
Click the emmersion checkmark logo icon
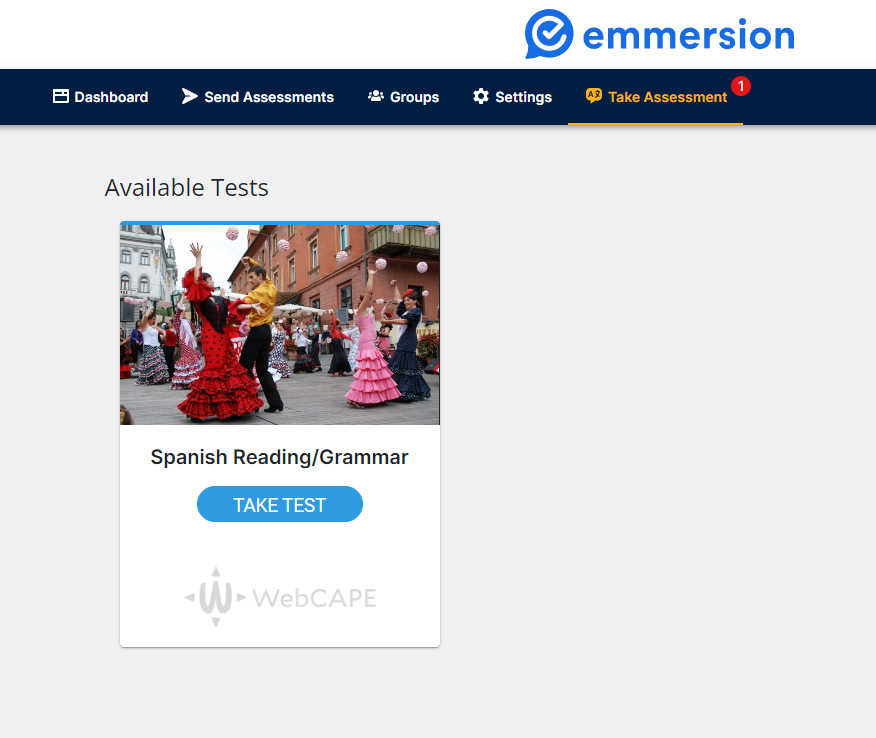pos(549,34)
